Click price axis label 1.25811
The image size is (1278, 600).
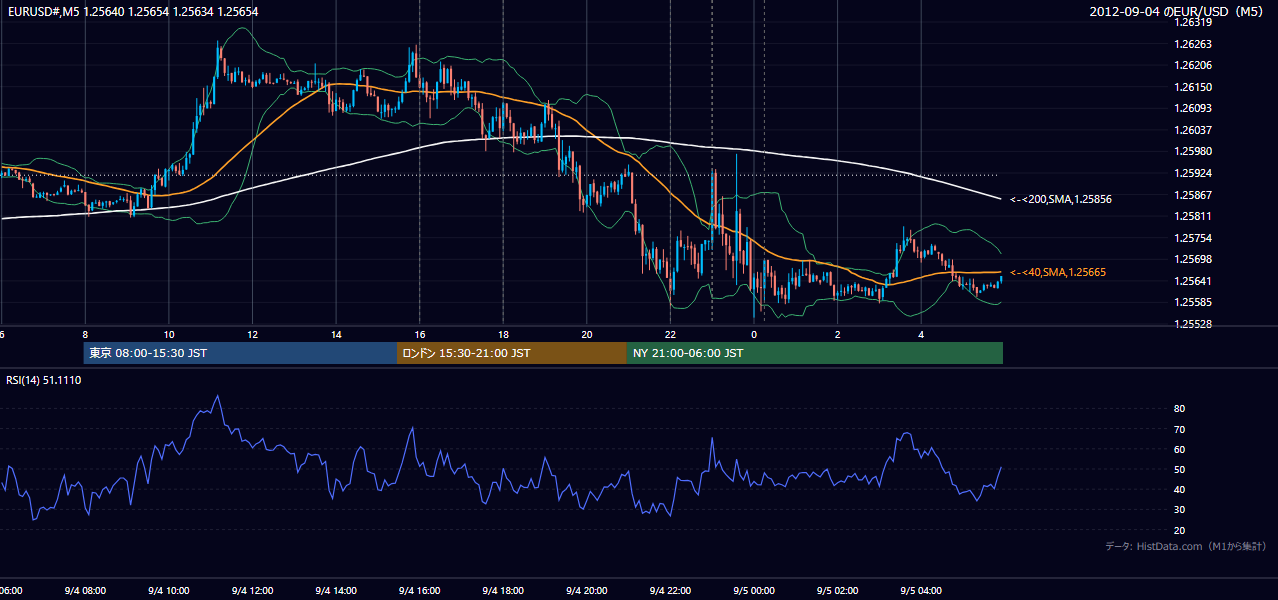(1194, 216)
